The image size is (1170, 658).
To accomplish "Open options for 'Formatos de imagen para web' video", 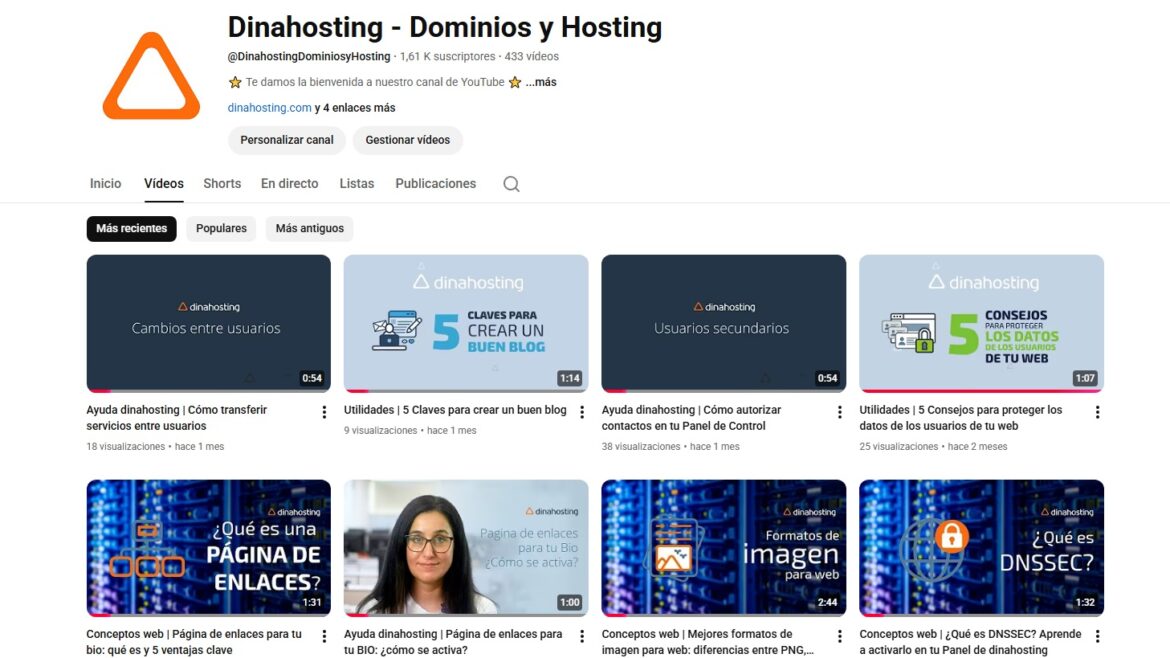I will pos(839,636).
